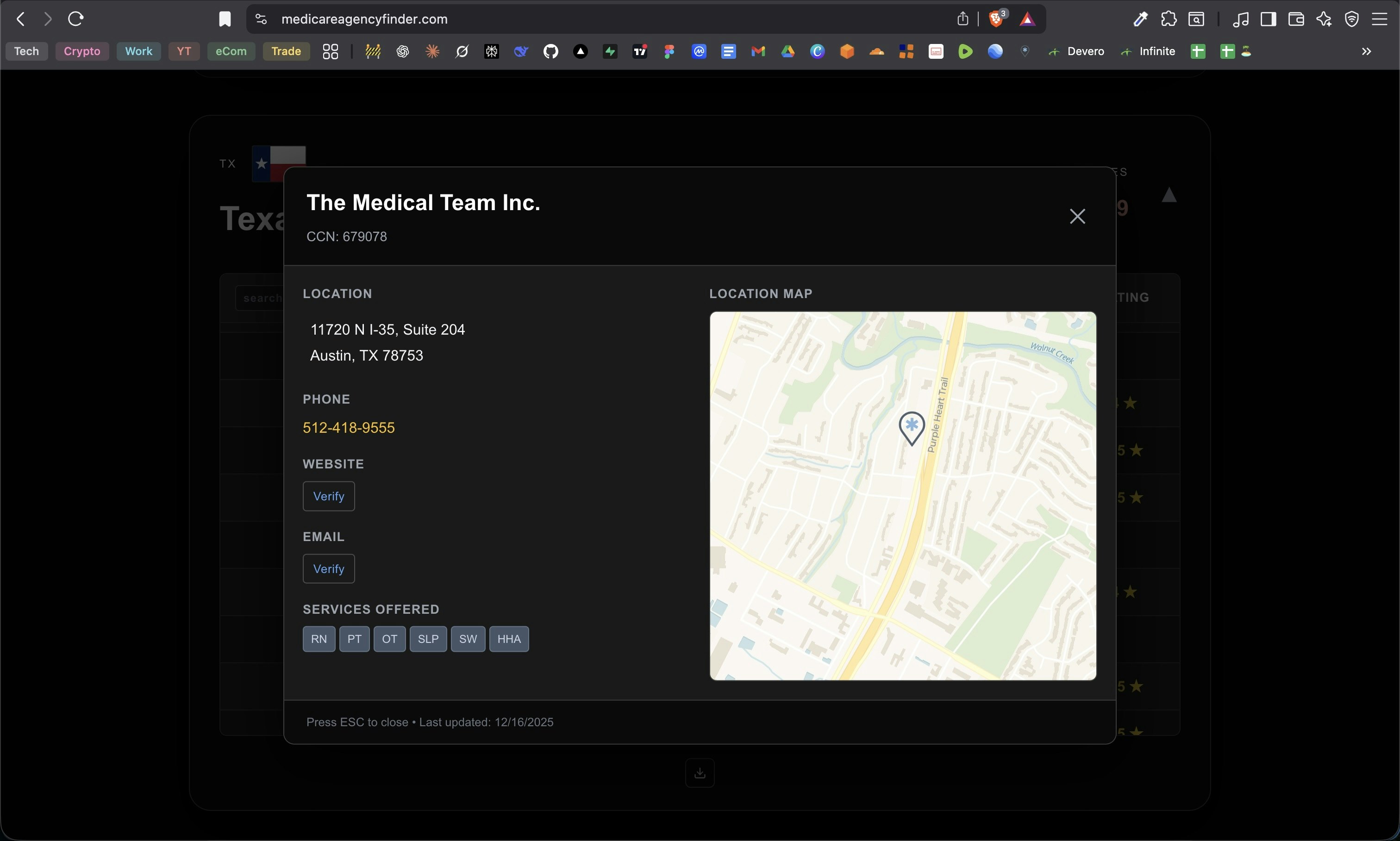Select the RN services tag
Viewport: 1400px width, 841px height.
pos(319,639)
